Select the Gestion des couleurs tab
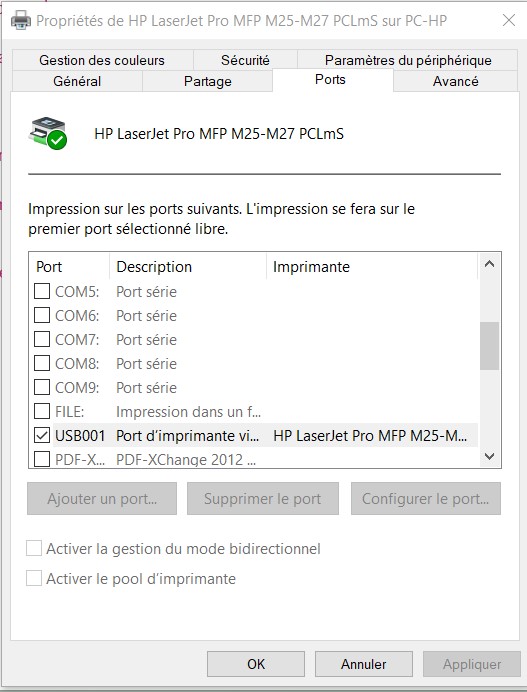This screenshot has width=527, height=692. [x=102, y=60]
